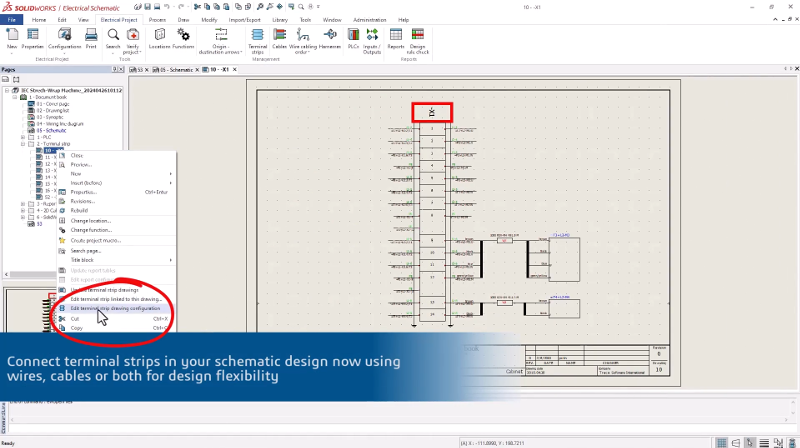Switch to the Process ribbon tab
Screen dimensions: 800x448
click(158, 19)
